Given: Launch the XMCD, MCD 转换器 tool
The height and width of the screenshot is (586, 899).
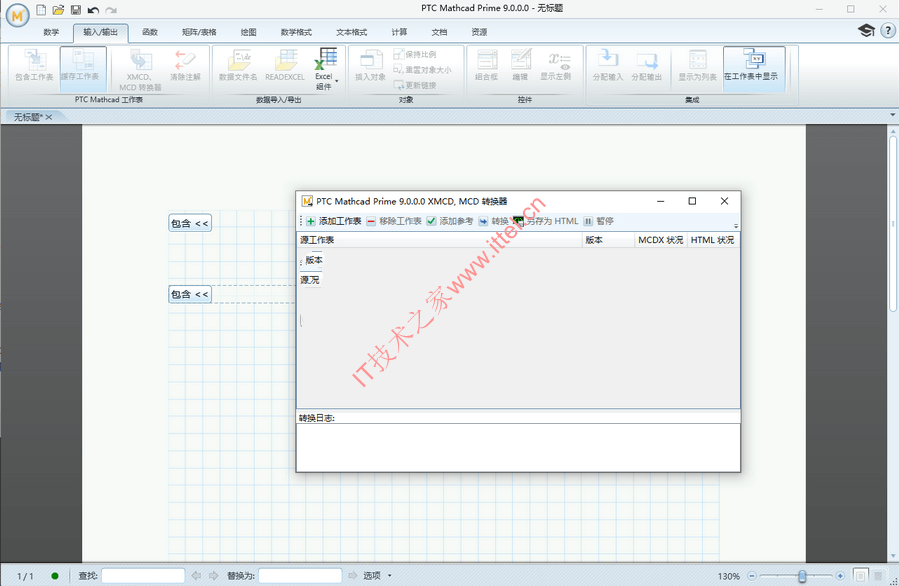Looking at the screenshot, I should point(140,70).
